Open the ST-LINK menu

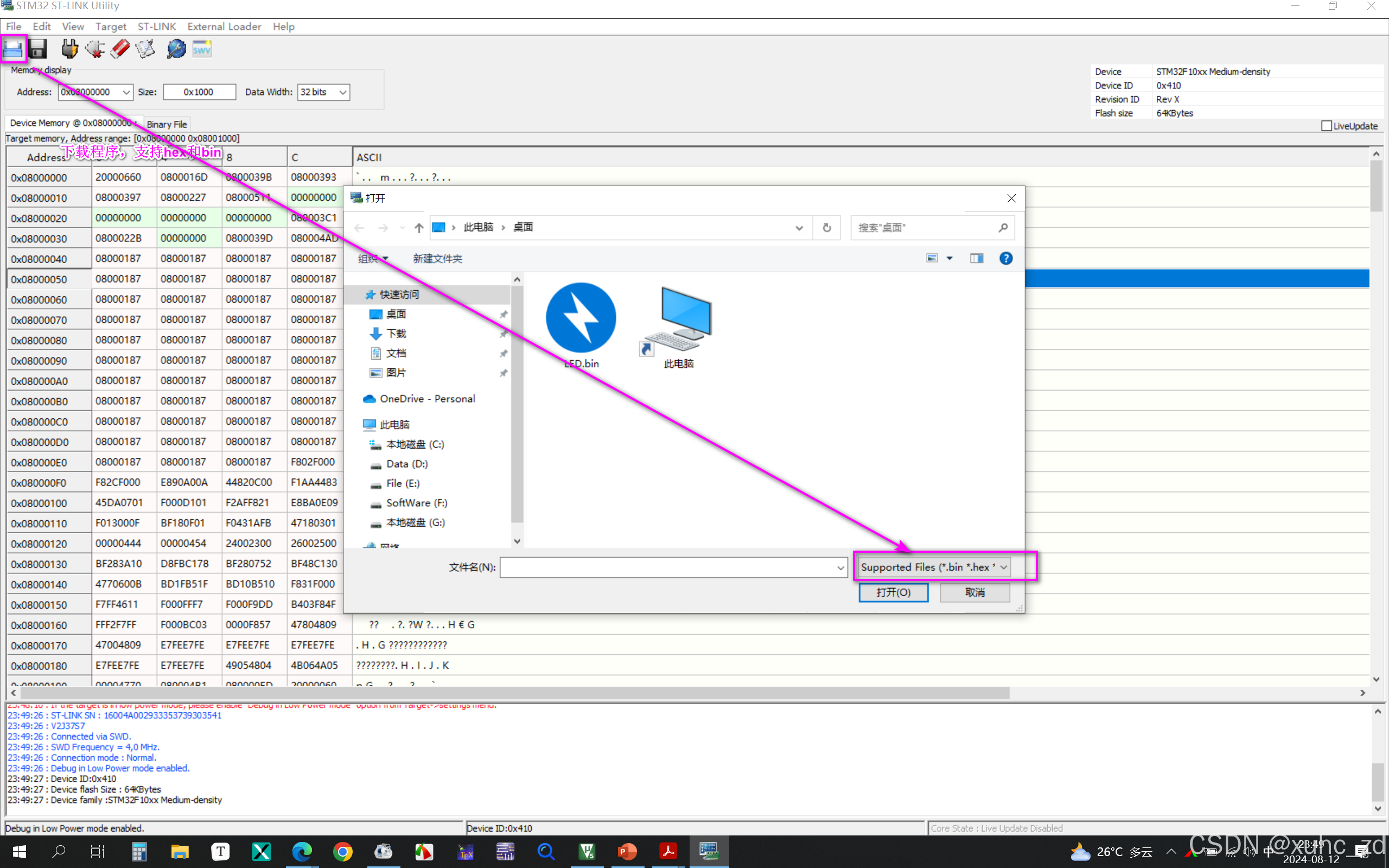tap(157, 27)
